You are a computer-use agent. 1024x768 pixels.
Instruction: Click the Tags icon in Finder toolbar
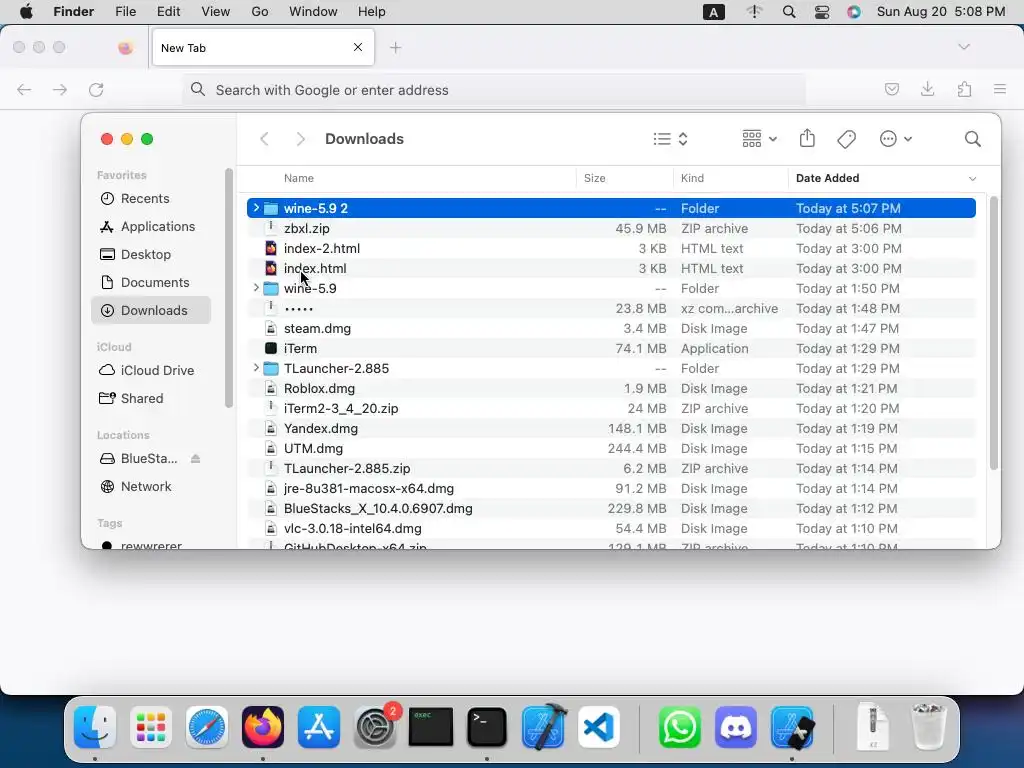pos(846,139)
